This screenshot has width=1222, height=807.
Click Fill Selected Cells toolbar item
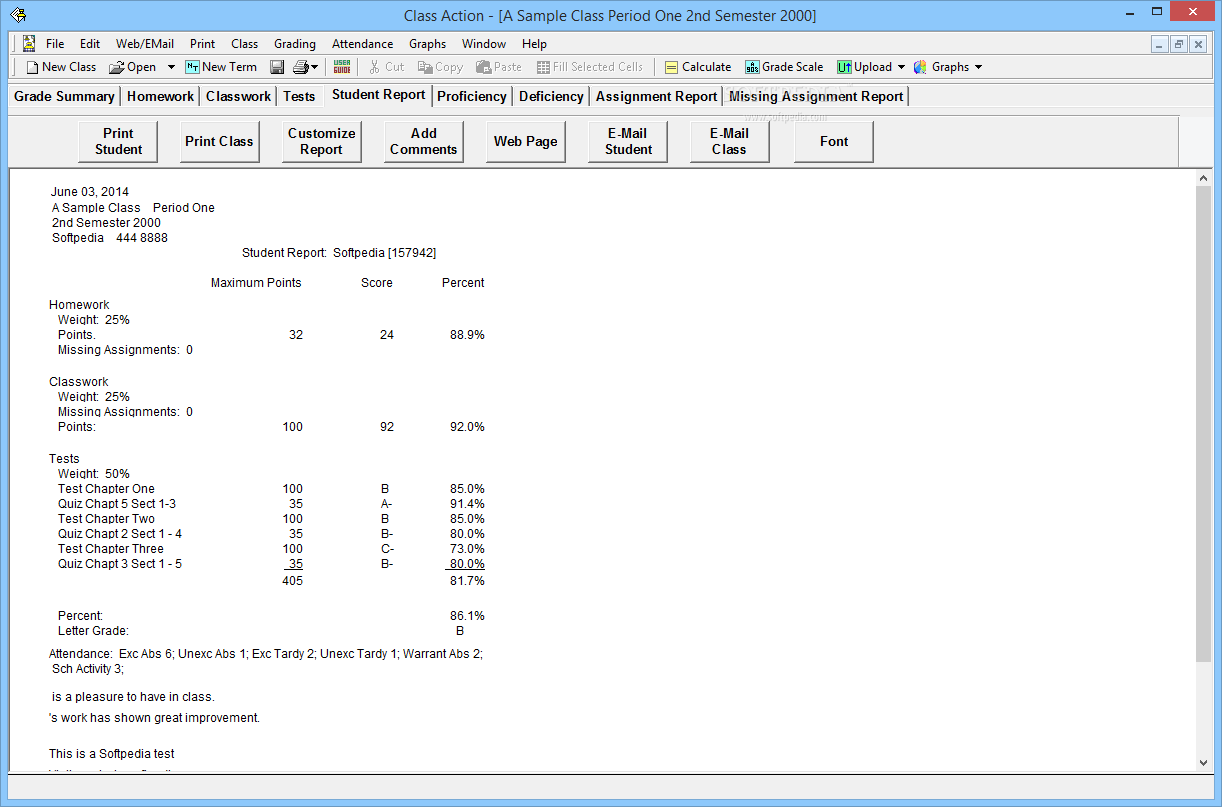[590, 67]
